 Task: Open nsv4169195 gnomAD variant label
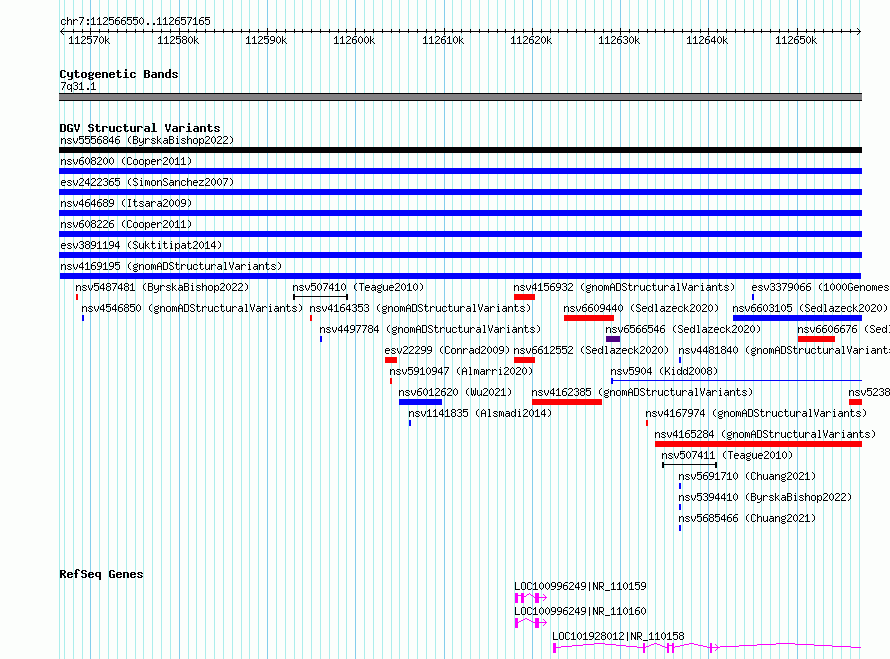[171, 266]
